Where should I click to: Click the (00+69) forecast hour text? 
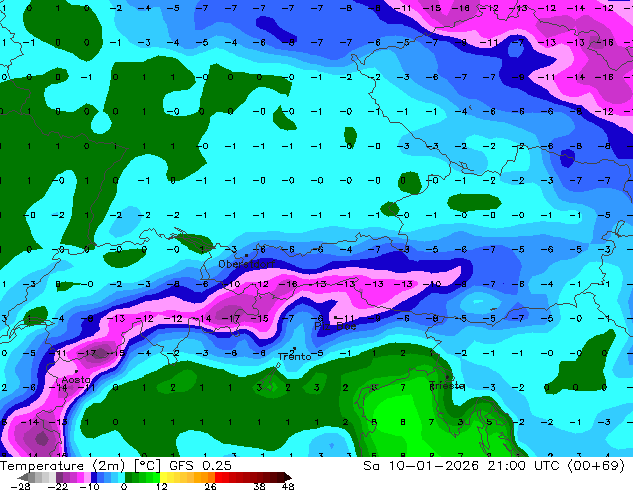click(596, 466)
